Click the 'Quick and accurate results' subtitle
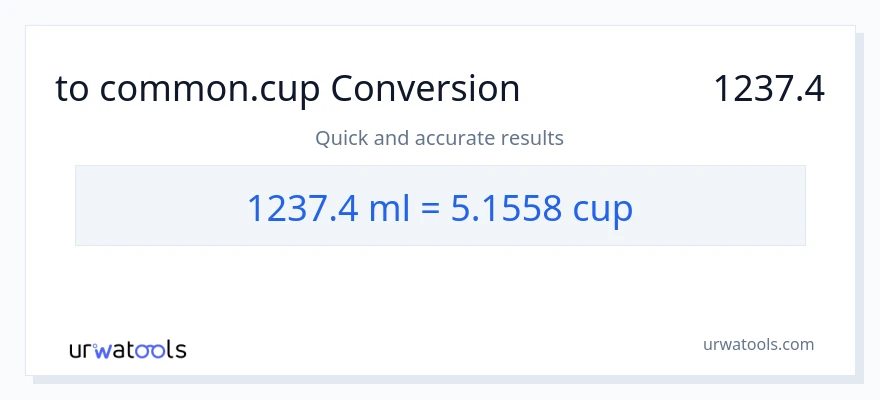The height and width of the screenshot is (400, 880). point(439,138)
